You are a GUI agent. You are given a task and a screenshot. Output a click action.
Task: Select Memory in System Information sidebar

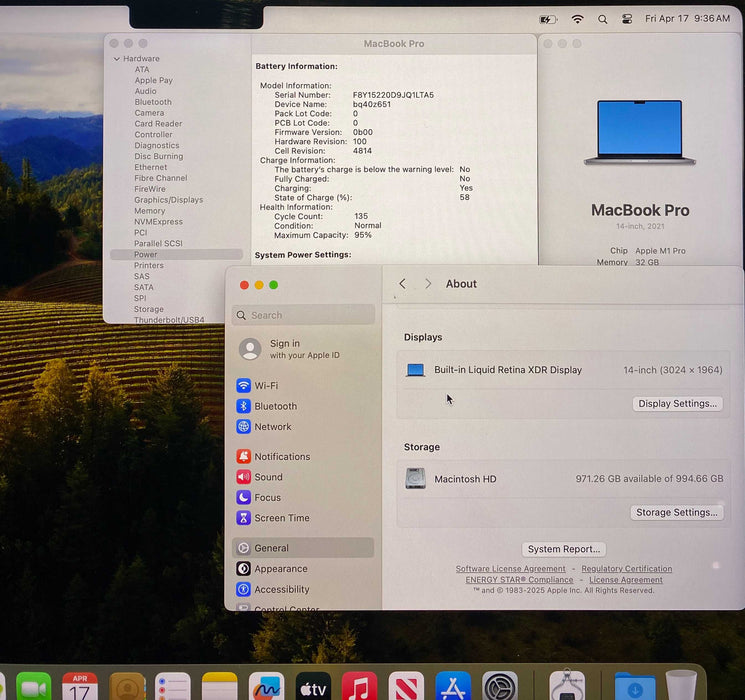click(x=150, y=211)
